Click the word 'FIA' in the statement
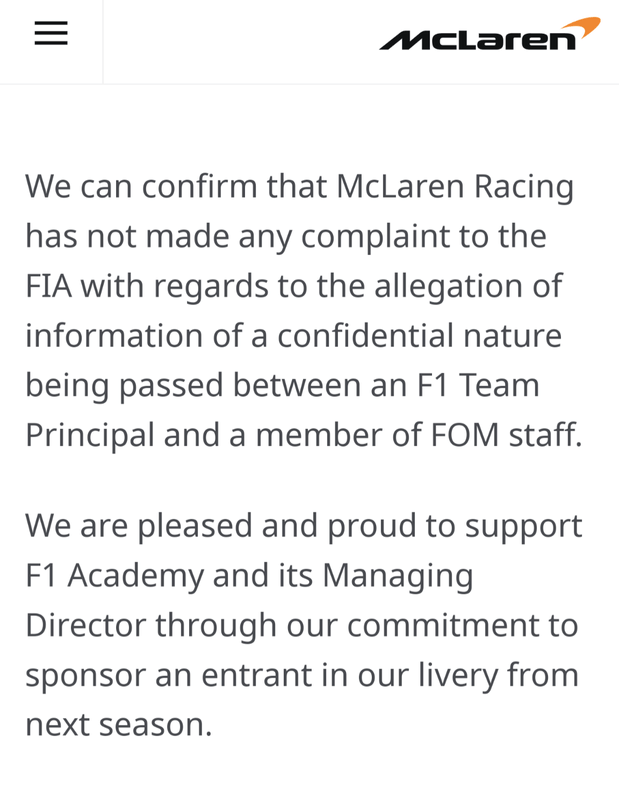 click(49, 286)
